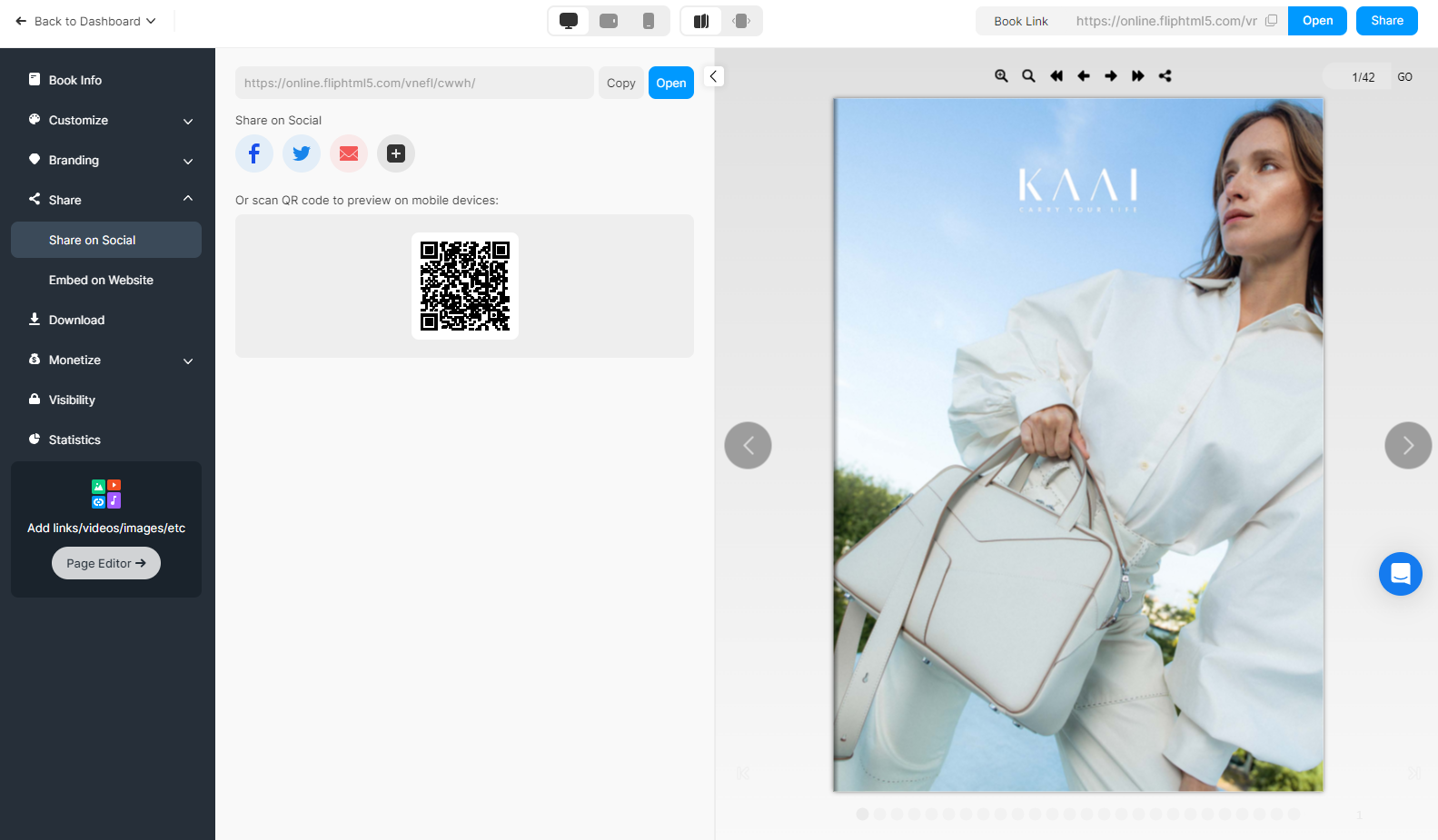
Task: Click the page number field 1/42
Action: (1357, 77)
